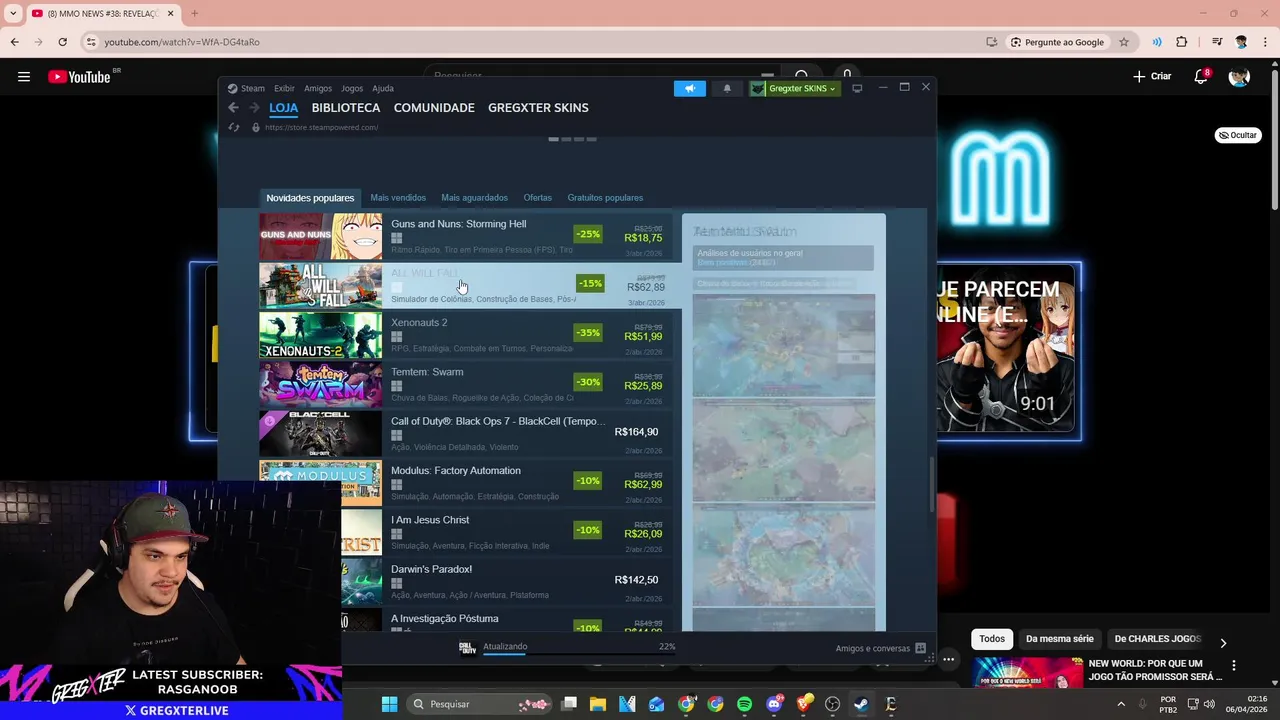
Task: Open the Darwin's Paradox! listing
Action: 466,581
